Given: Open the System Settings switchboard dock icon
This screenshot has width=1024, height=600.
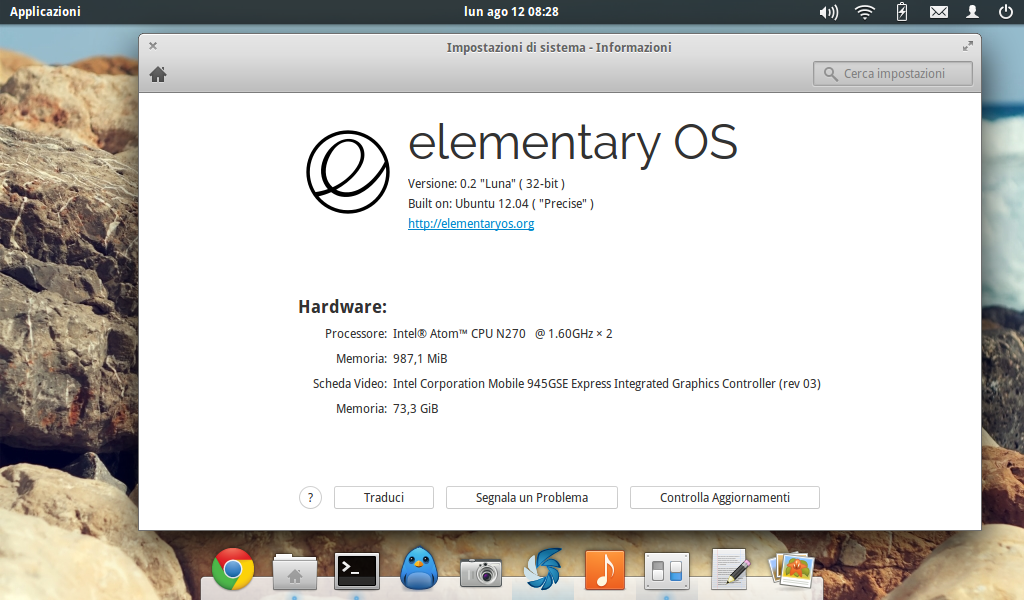Looking at the screenshot, I should (667, 571).
